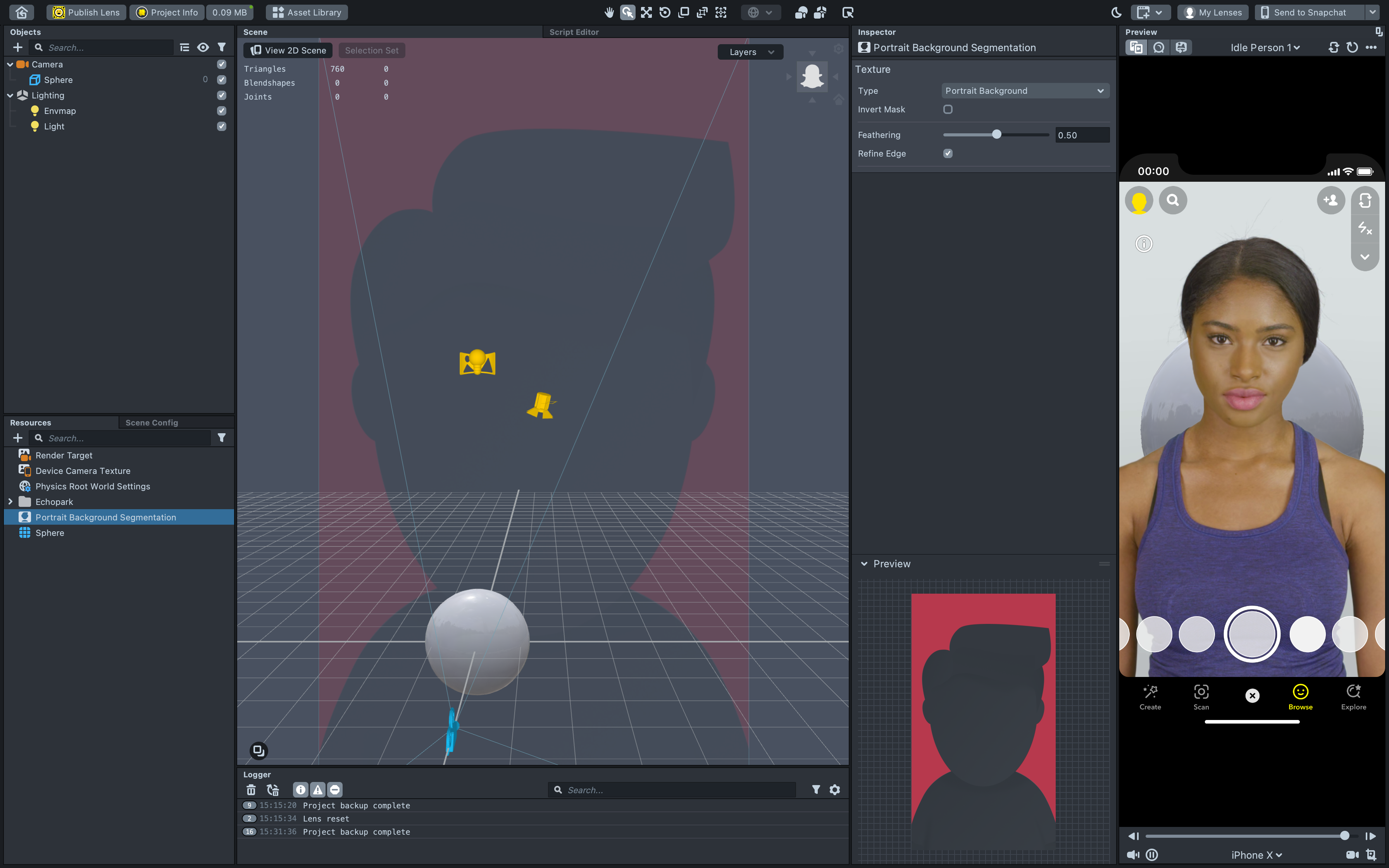Open the Type dropdown Portrait Background
The width and height of the screenshot is (1389, 868).
[x=1025, y=91]
